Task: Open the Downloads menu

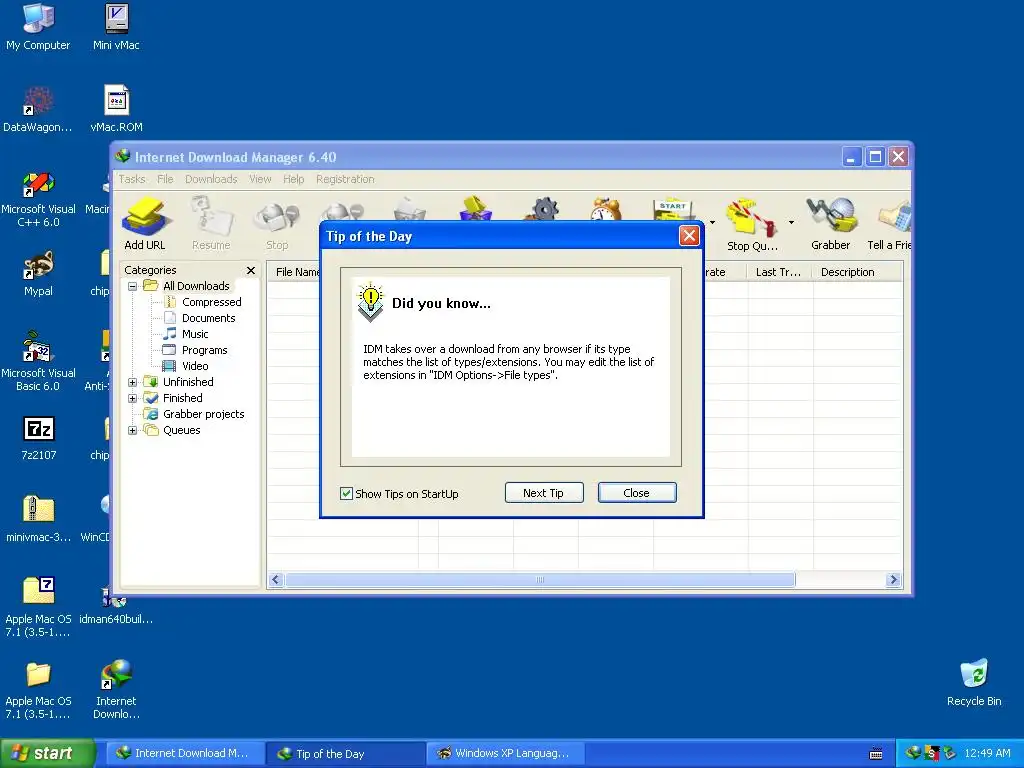Action: pos(211,179)
